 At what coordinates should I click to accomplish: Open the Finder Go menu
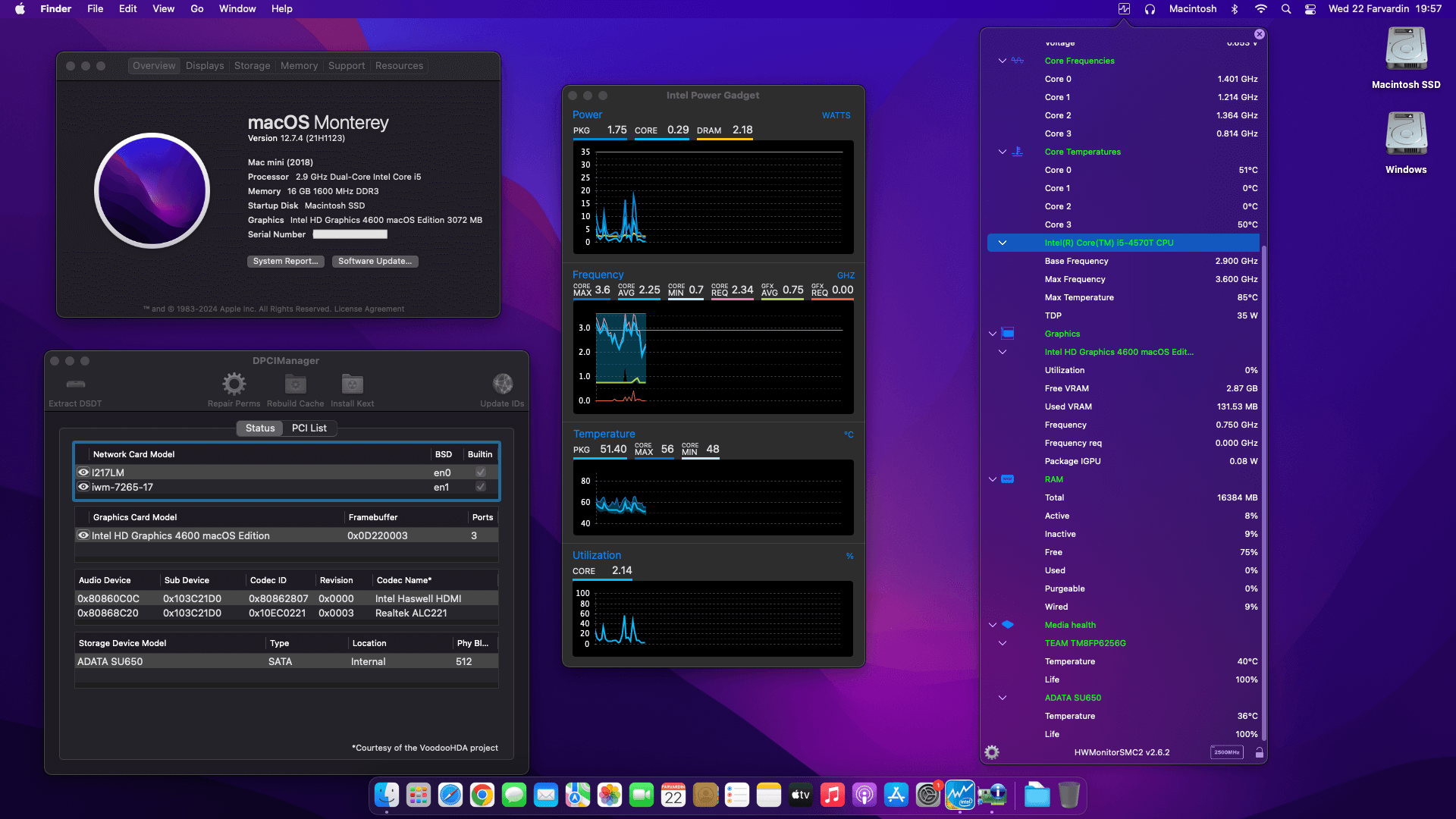[197, 9]
